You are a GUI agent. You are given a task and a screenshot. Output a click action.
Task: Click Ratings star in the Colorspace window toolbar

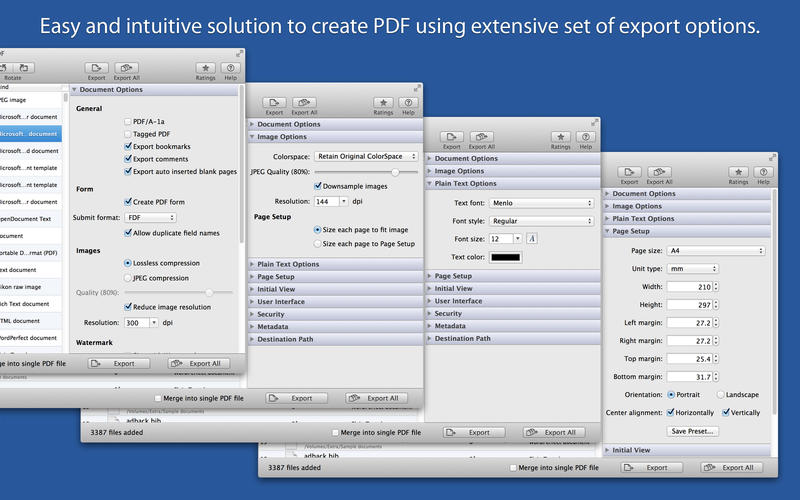click(382, 102)
